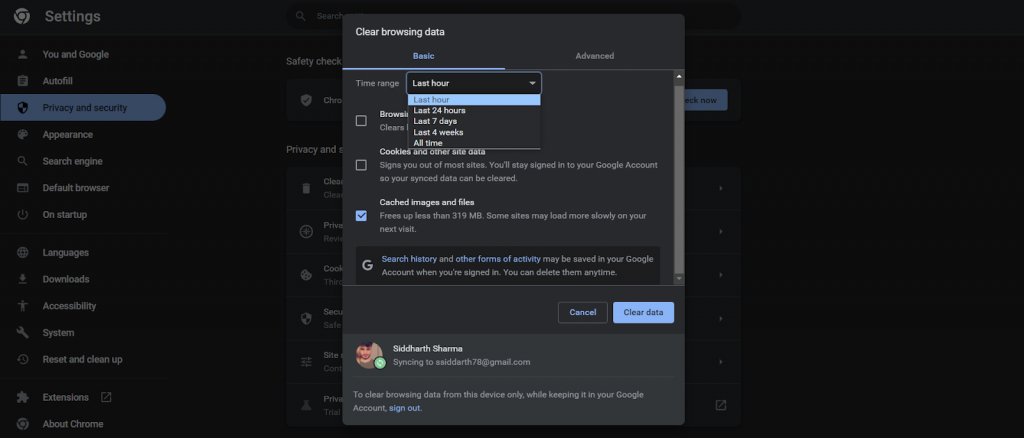Click the Autofill sidebar icon
The height and width of the screenshot is (438, 1024).
click(x=22, y=81)
